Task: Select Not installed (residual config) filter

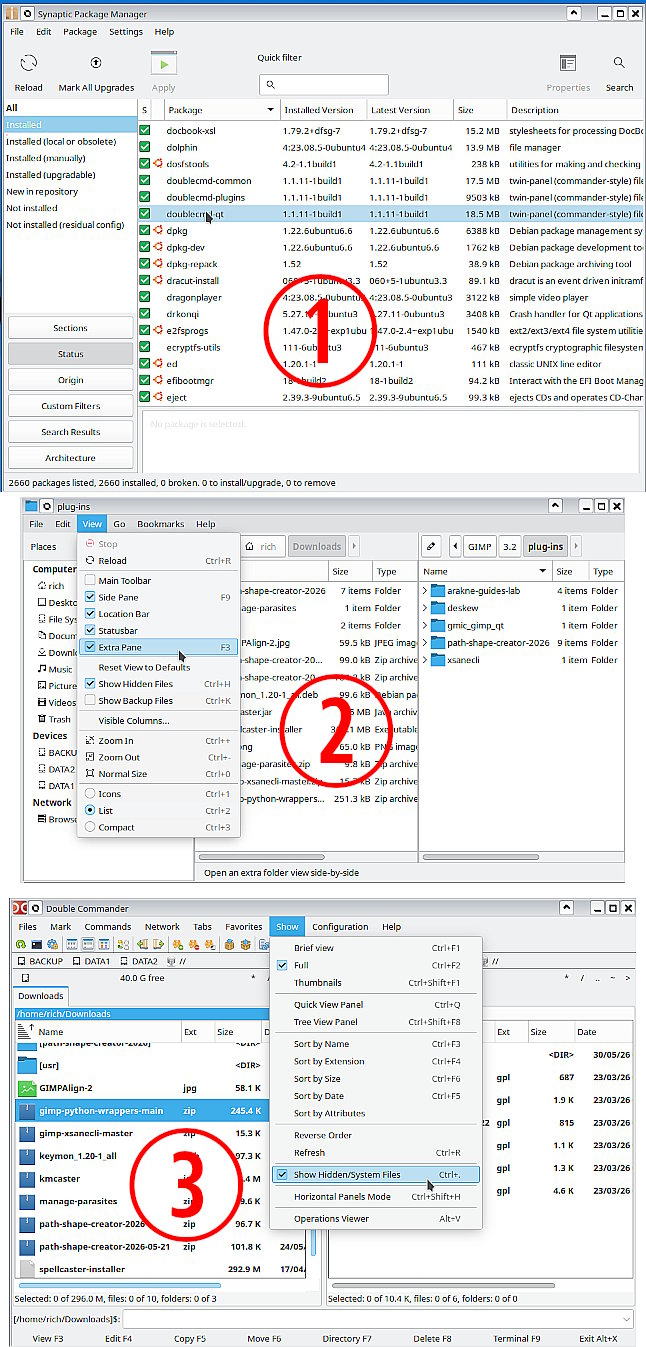Action: 65,225
